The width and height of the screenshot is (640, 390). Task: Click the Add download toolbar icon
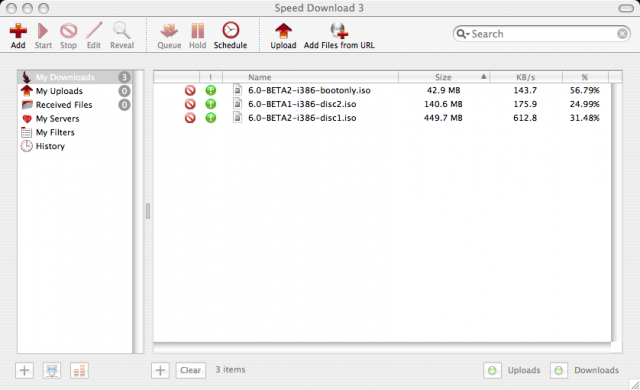click(18, 31)
